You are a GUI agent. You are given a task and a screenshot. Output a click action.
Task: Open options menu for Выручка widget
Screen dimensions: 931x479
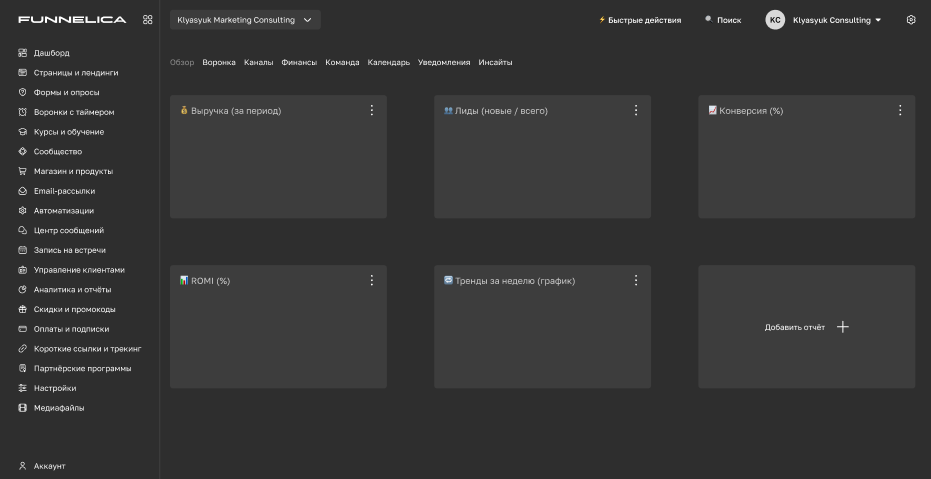click(372, 111)
